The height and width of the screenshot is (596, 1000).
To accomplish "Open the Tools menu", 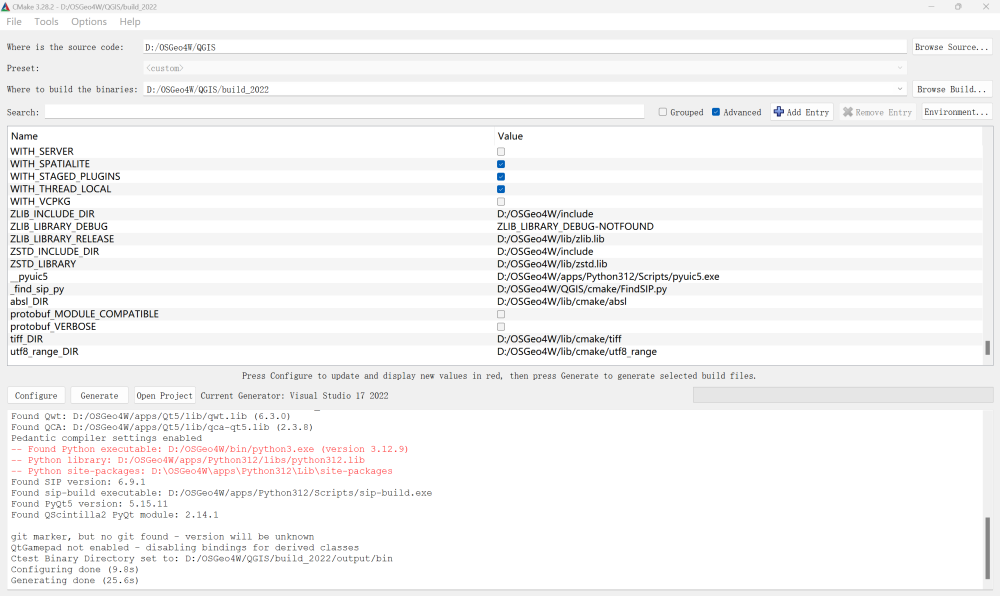I will pyautogui.click(x=47, y=22).
